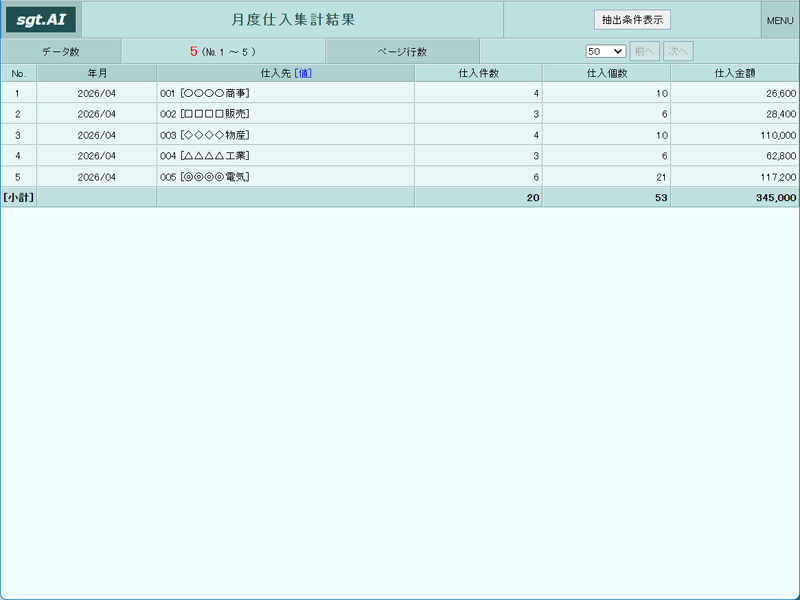The height and width of the screenshot is (600, 800).
Task: Click the [値] link in 仕入先 header
Action: tap(303, 73)
